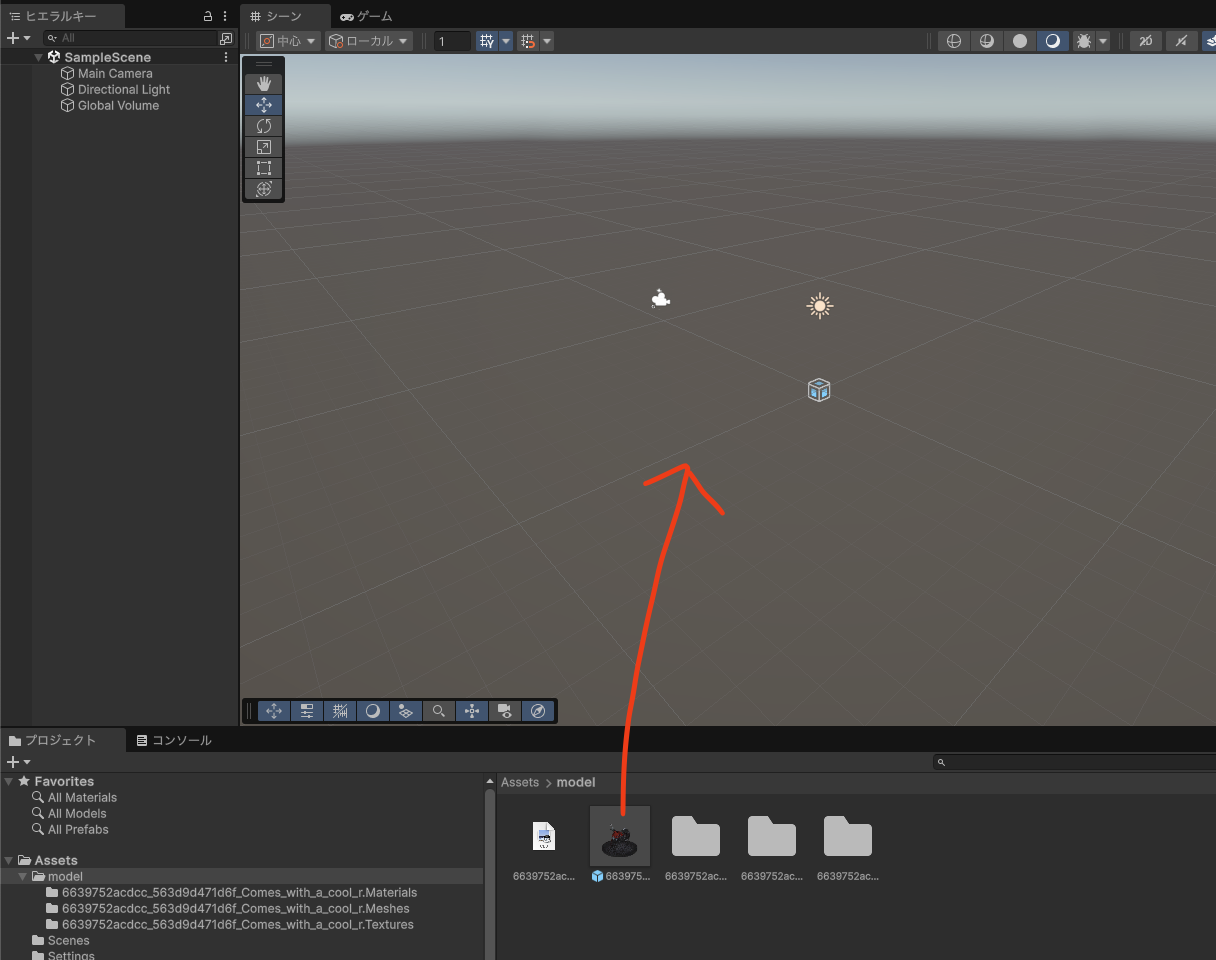Open the 中心 pivot mode dropdown
The image size is (1216, 960).
287,40
